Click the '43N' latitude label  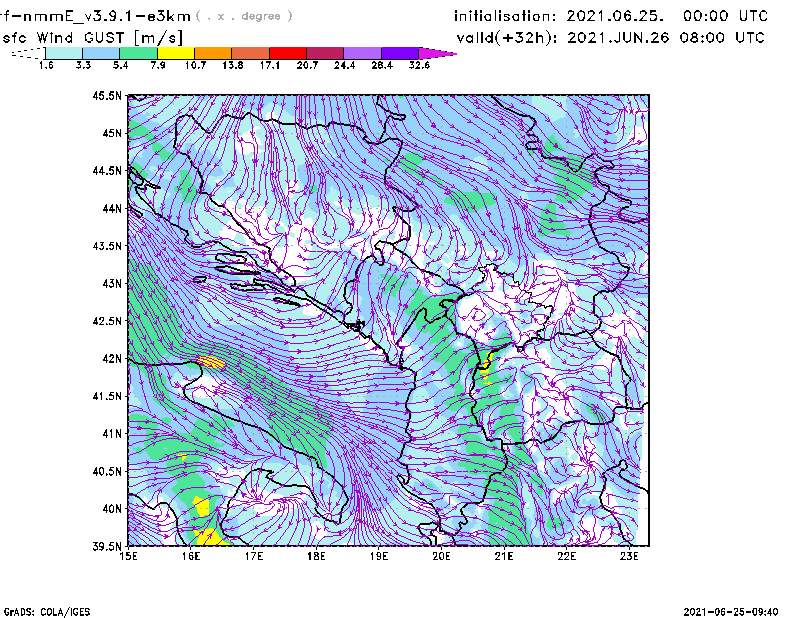pyautogui.click(x=112, y=283)
